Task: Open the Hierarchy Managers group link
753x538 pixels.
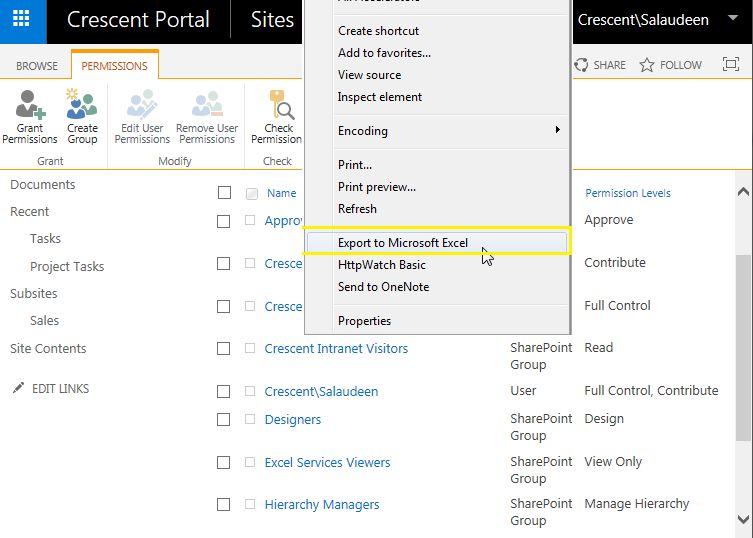Action: point(322,505)
